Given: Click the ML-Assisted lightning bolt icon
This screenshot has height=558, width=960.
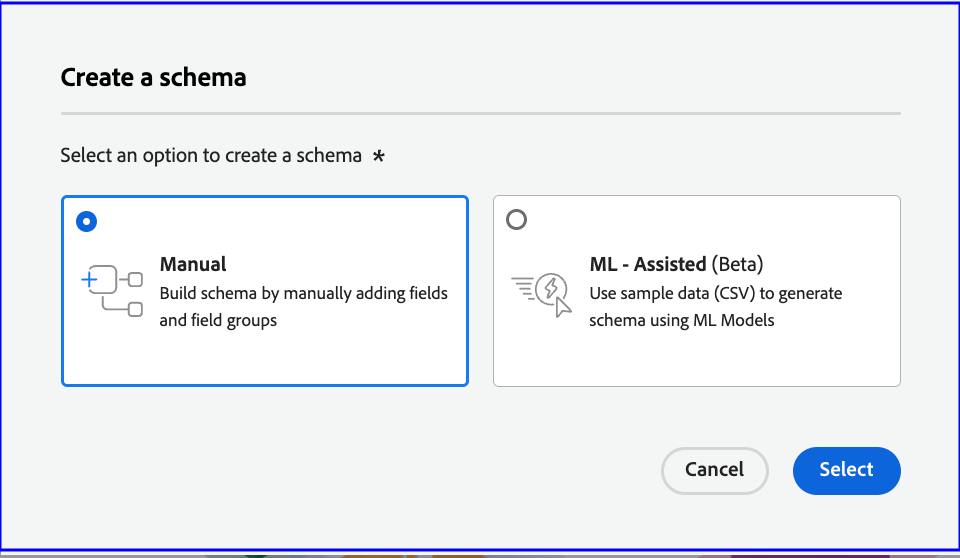Looking at the screenshot, I should coord(548,289).
